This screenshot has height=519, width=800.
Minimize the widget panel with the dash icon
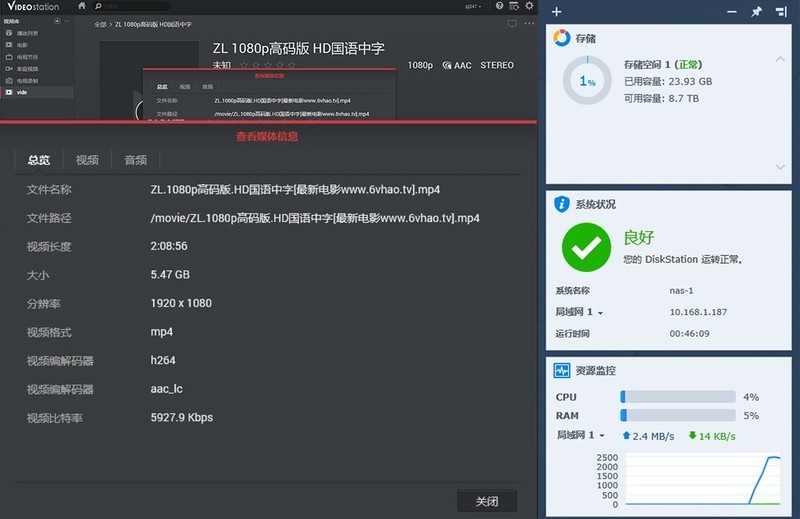click(x=732, y=12)
